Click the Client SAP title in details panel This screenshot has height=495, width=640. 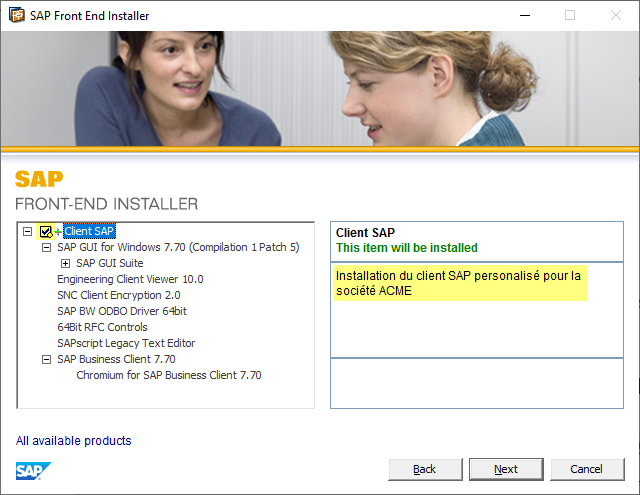pyautogui.click(x=365, y=233)
